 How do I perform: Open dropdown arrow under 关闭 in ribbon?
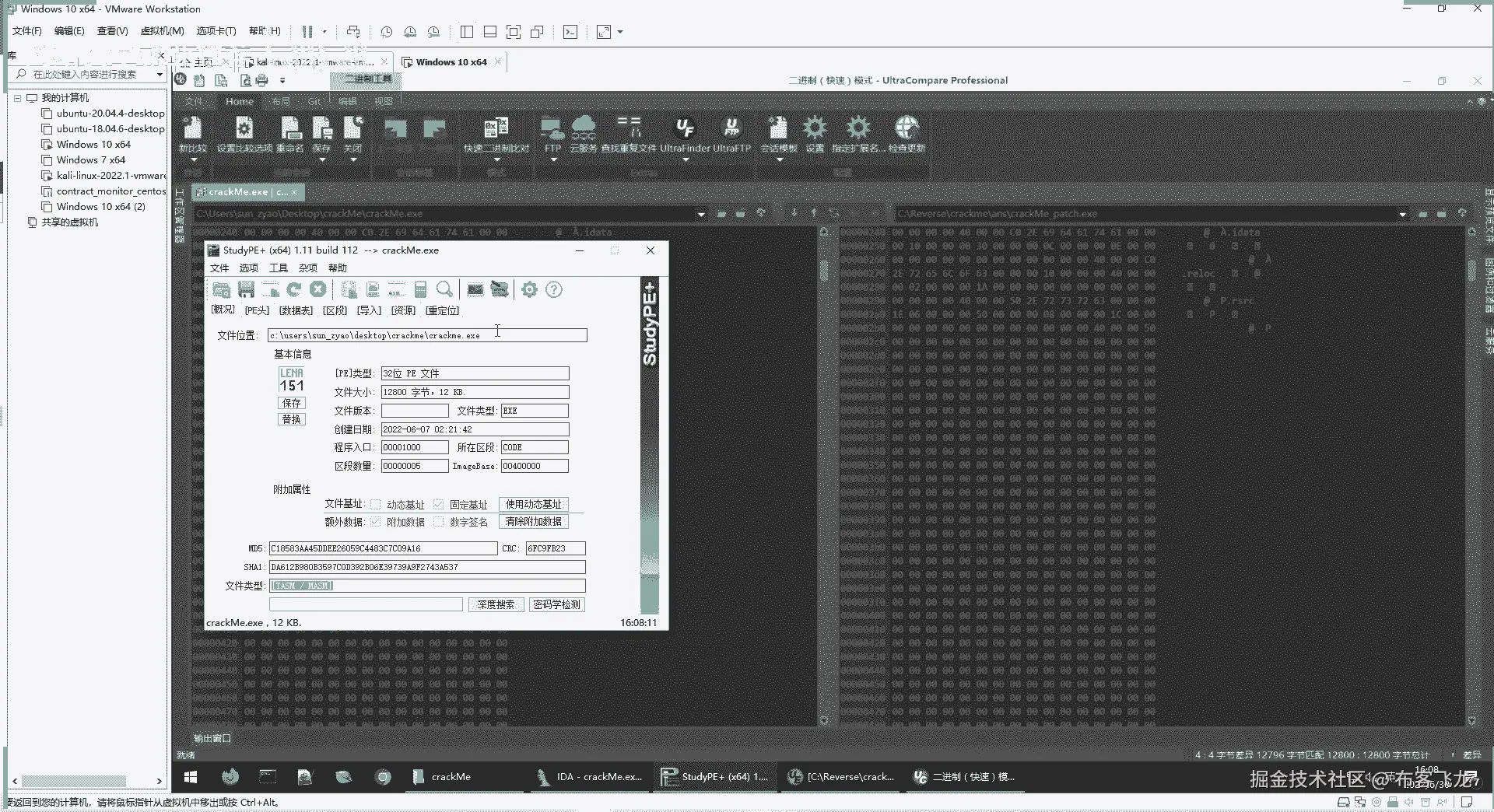coord(353,160)
